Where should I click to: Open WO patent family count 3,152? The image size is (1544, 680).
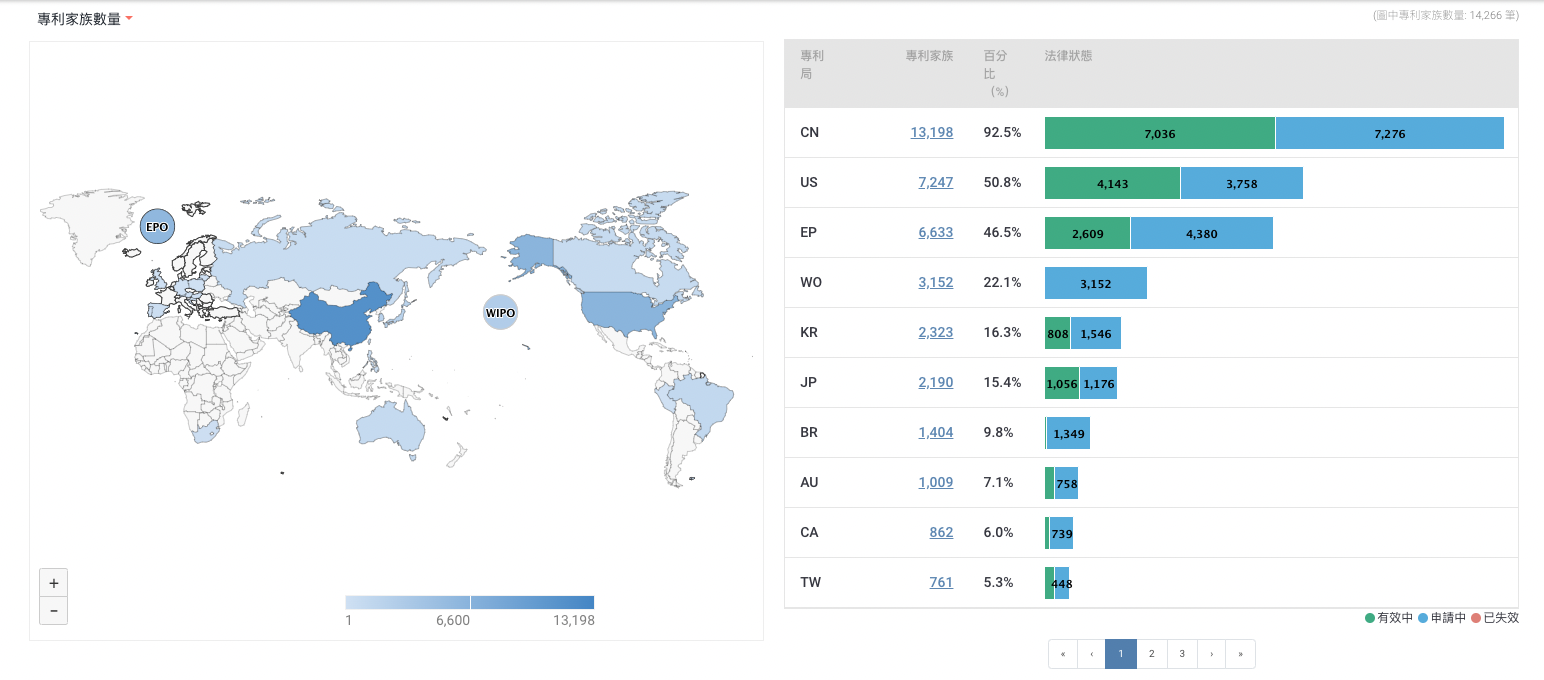(x=935, y=282)
